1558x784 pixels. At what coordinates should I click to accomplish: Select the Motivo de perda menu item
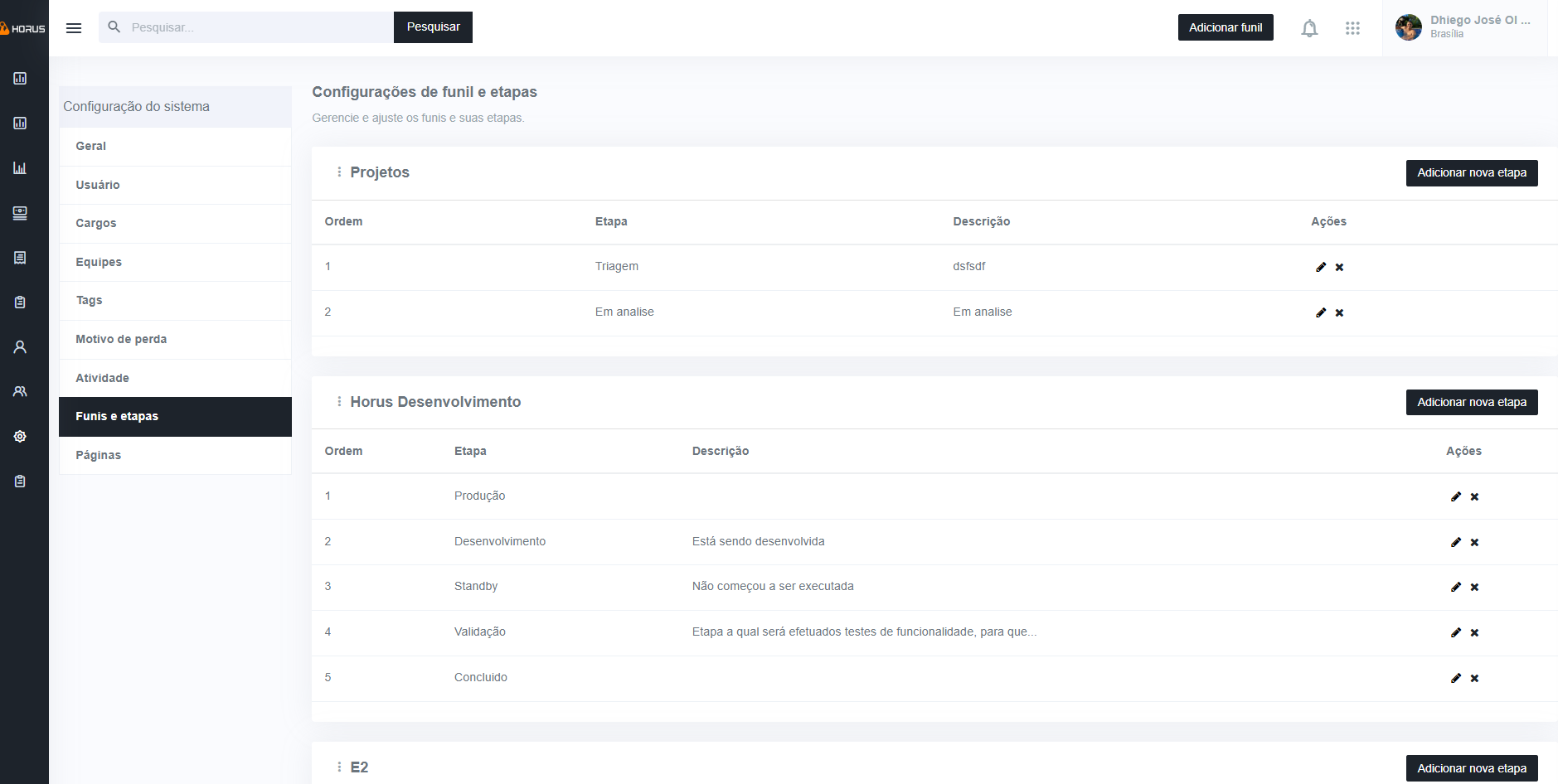tap(121, 339)
